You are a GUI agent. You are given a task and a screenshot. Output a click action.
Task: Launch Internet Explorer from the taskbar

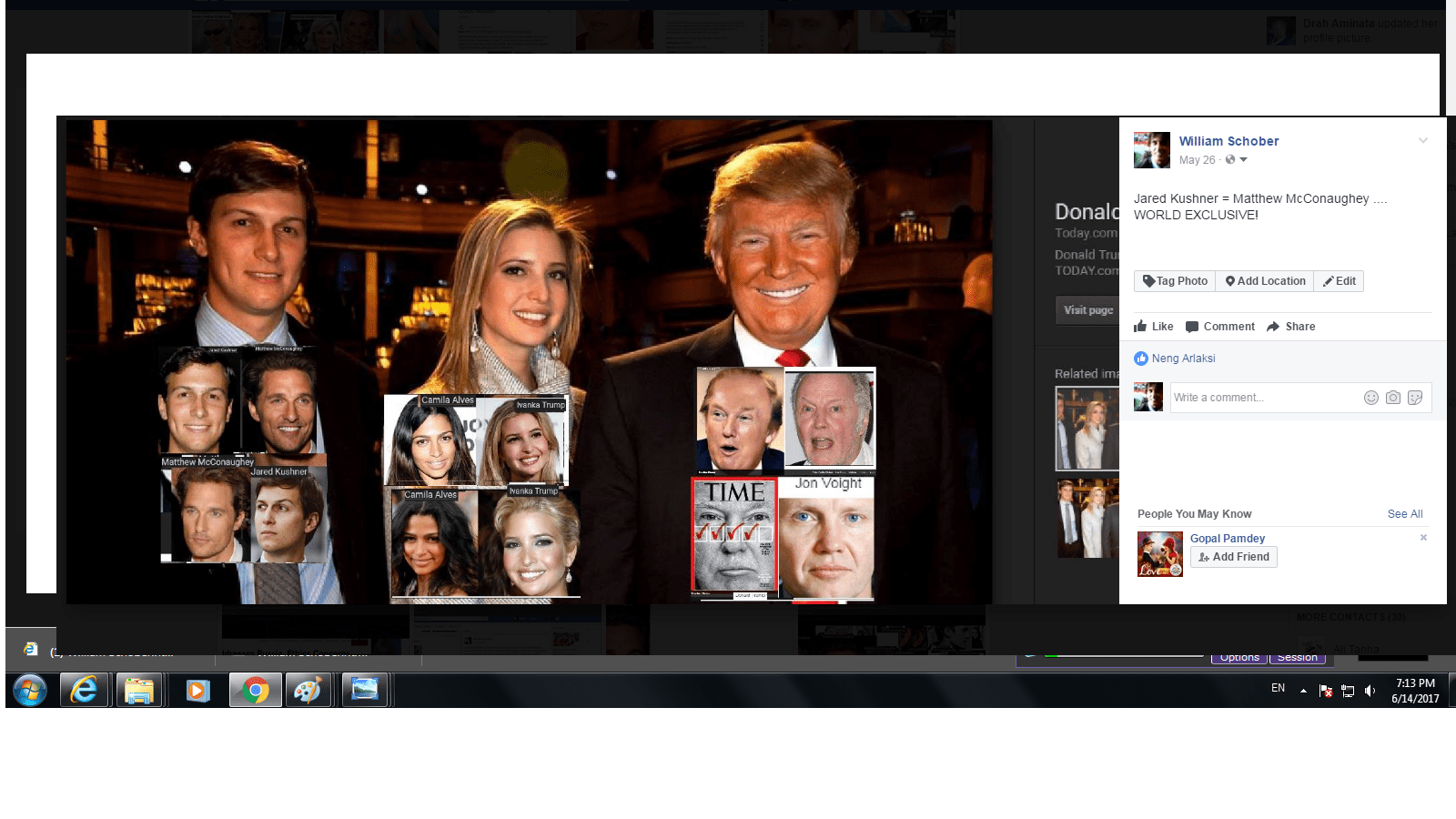coord(85,692)
